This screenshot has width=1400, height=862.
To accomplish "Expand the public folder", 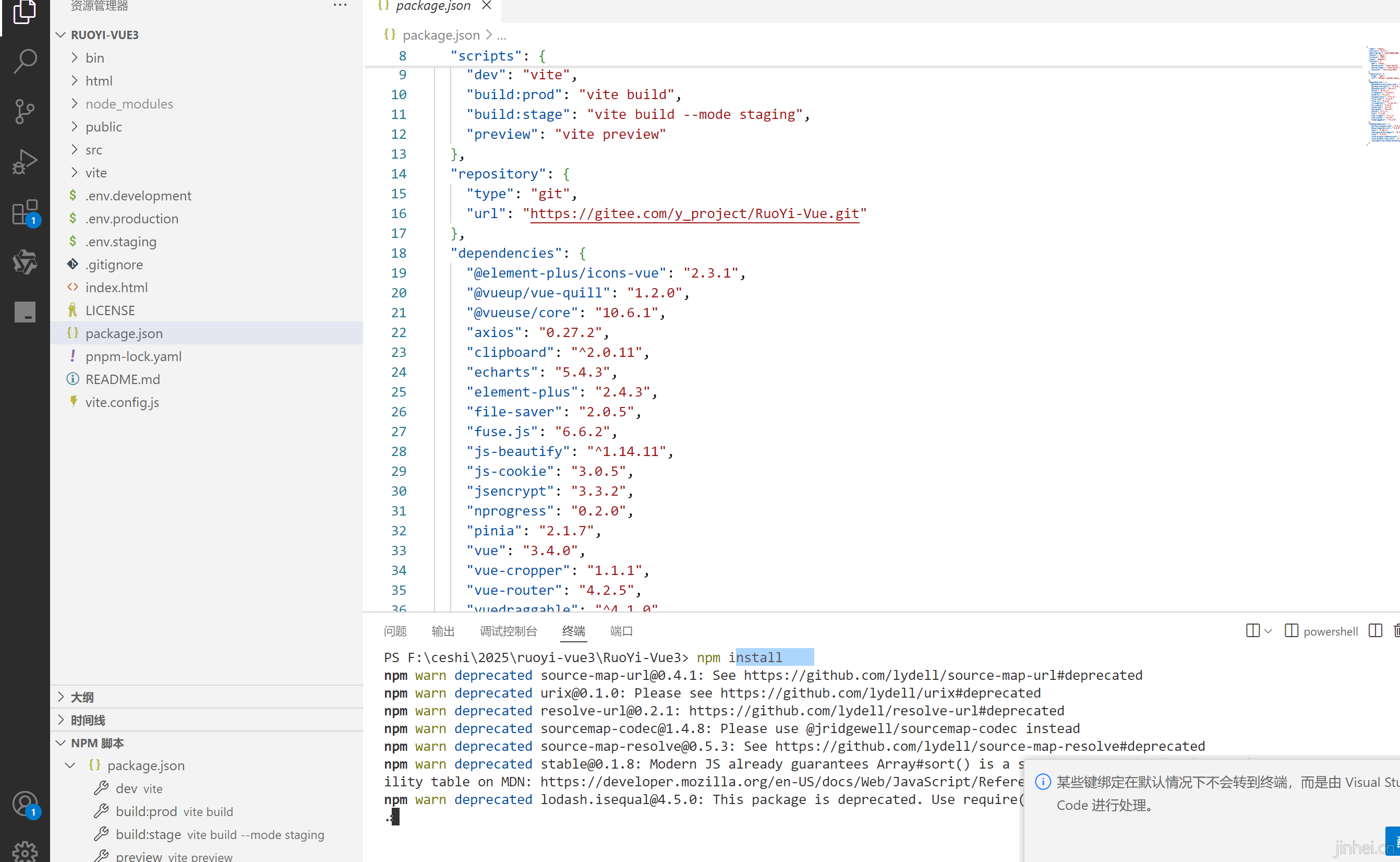I will click(x=75, y=127).
